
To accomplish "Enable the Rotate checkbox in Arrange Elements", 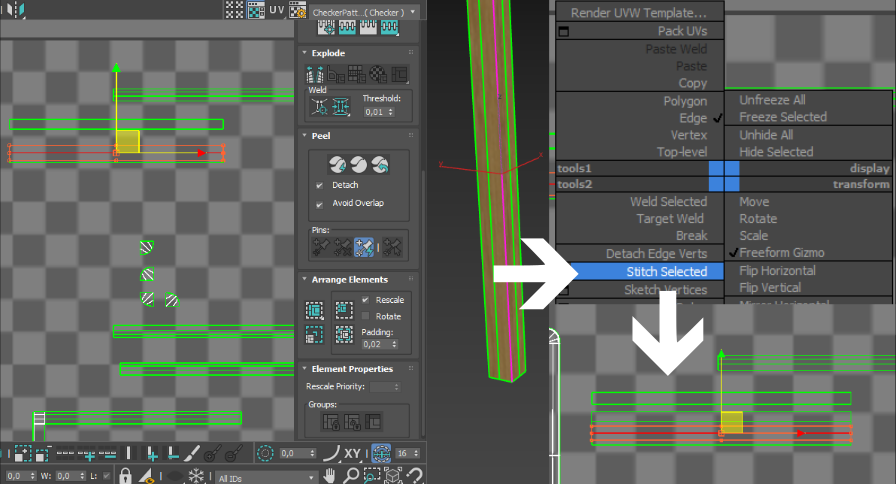I will point(366,316).
